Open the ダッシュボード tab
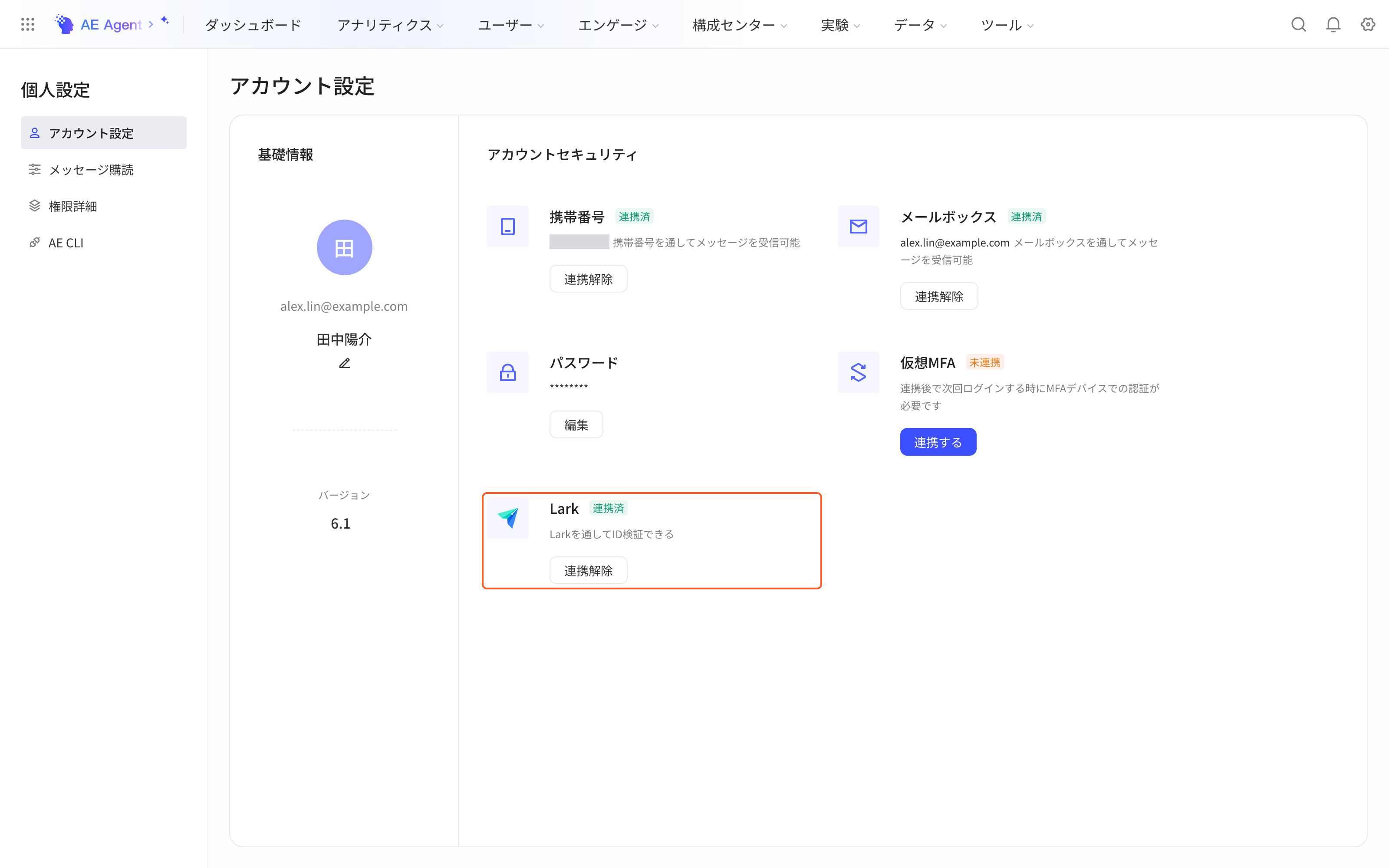Viewport: 1389px width, 868px height. tap(253, 25)
